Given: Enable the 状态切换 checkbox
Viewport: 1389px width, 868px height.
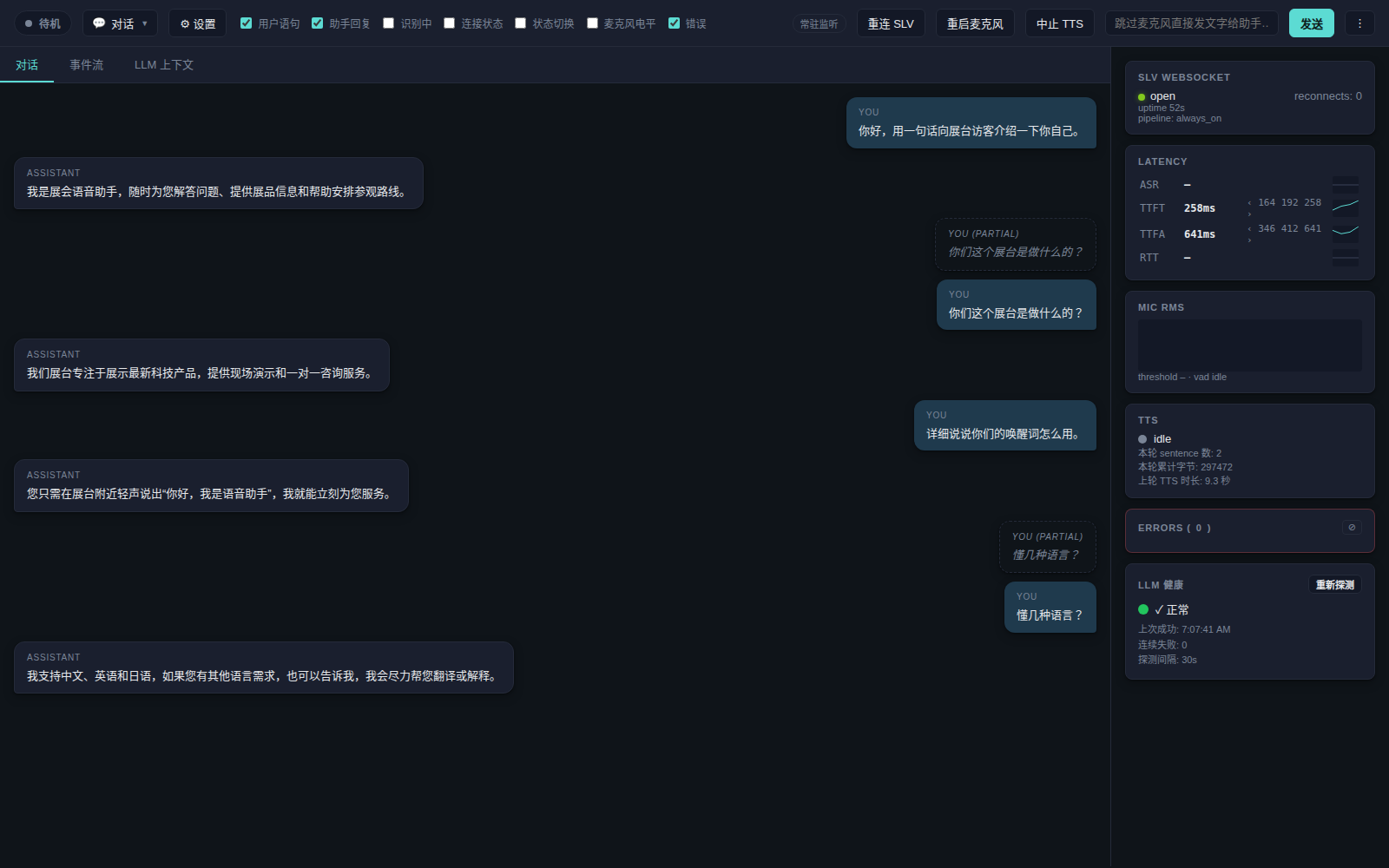Looking at the screenshot, I should coord(520,23).
